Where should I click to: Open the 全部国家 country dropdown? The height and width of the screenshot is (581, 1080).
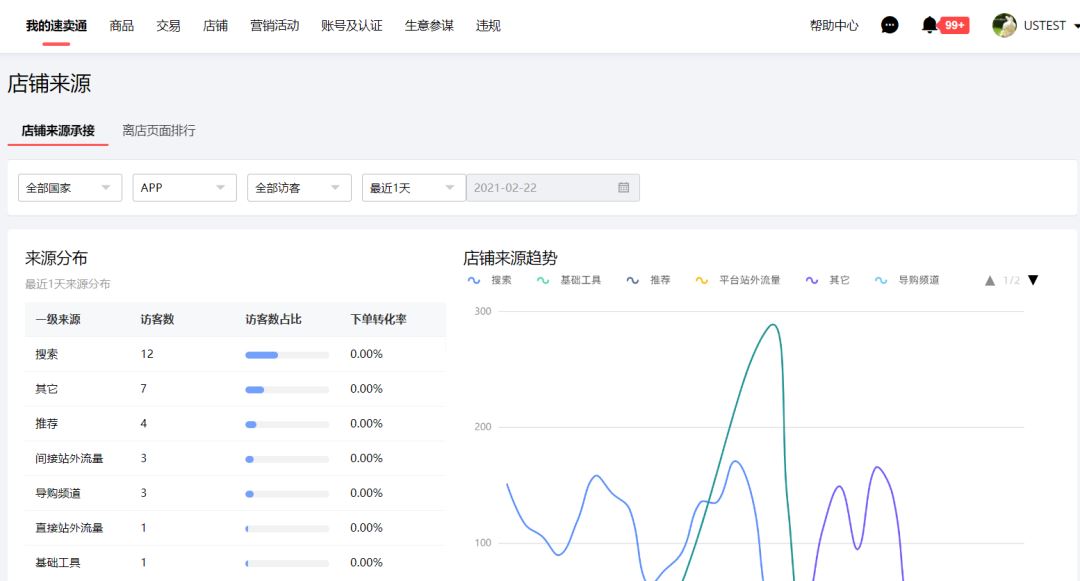70,187
